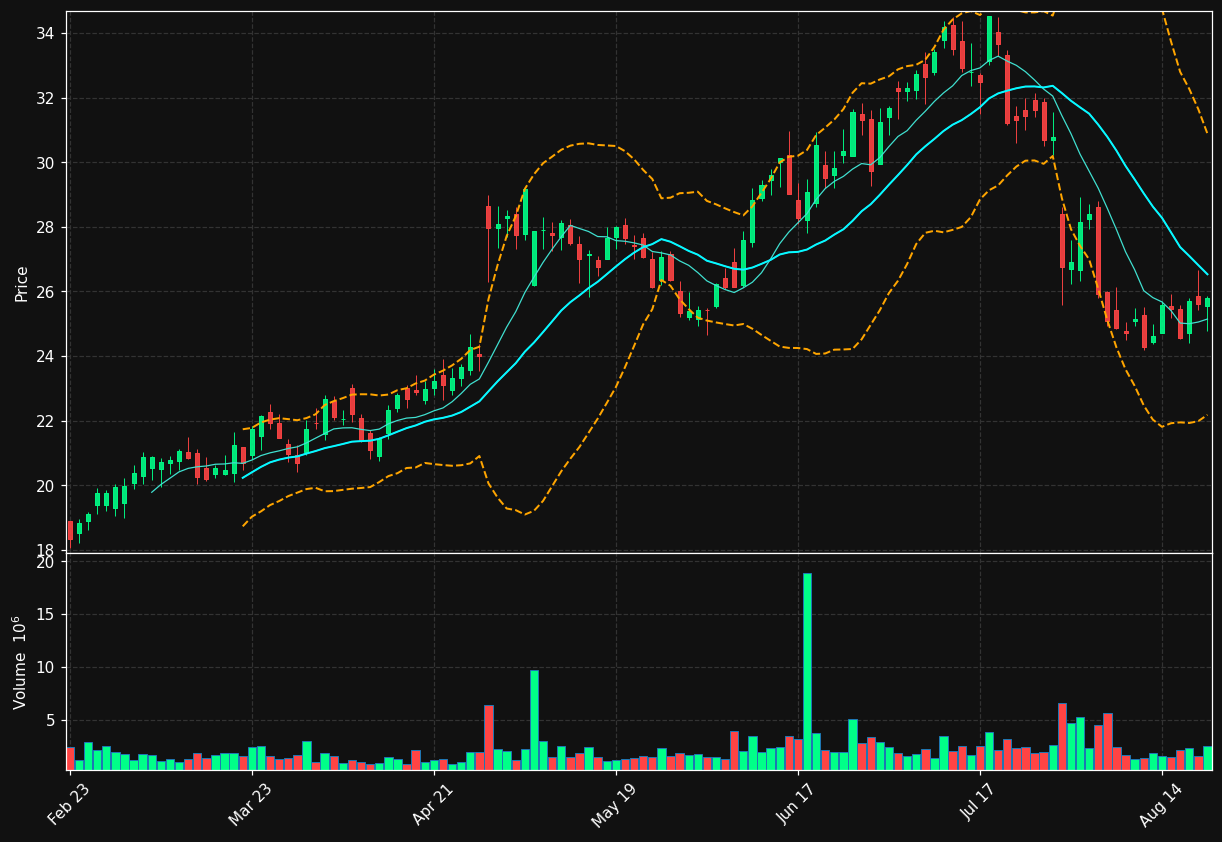This screenshot has height=842, width=1222.
Task: Click the 15 volume axis tick
Action: 47,615
